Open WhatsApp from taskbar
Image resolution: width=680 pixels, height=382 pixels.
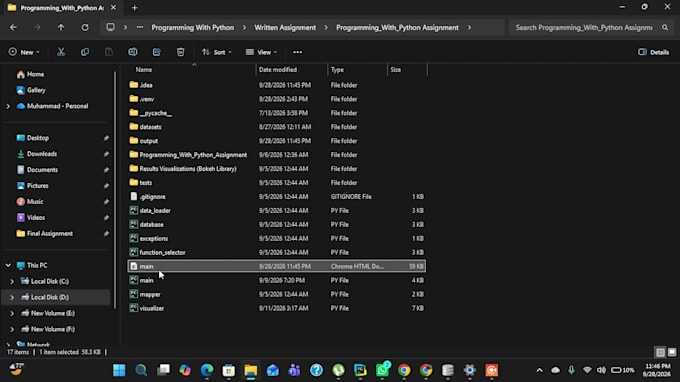point(382,370)
